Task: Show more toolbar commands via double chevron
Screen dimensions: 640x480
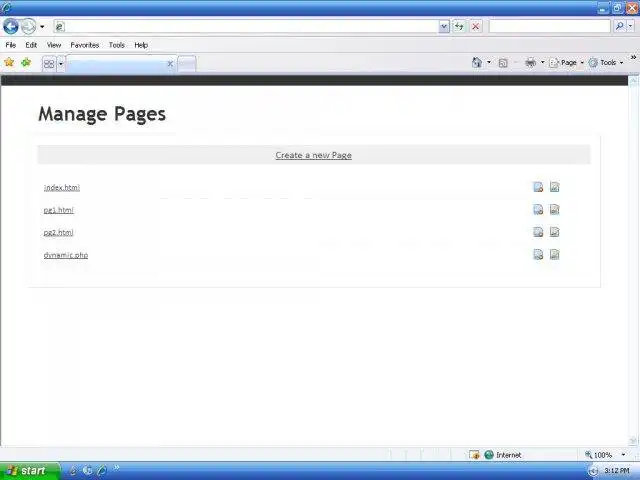Action: tap(633, 57)
